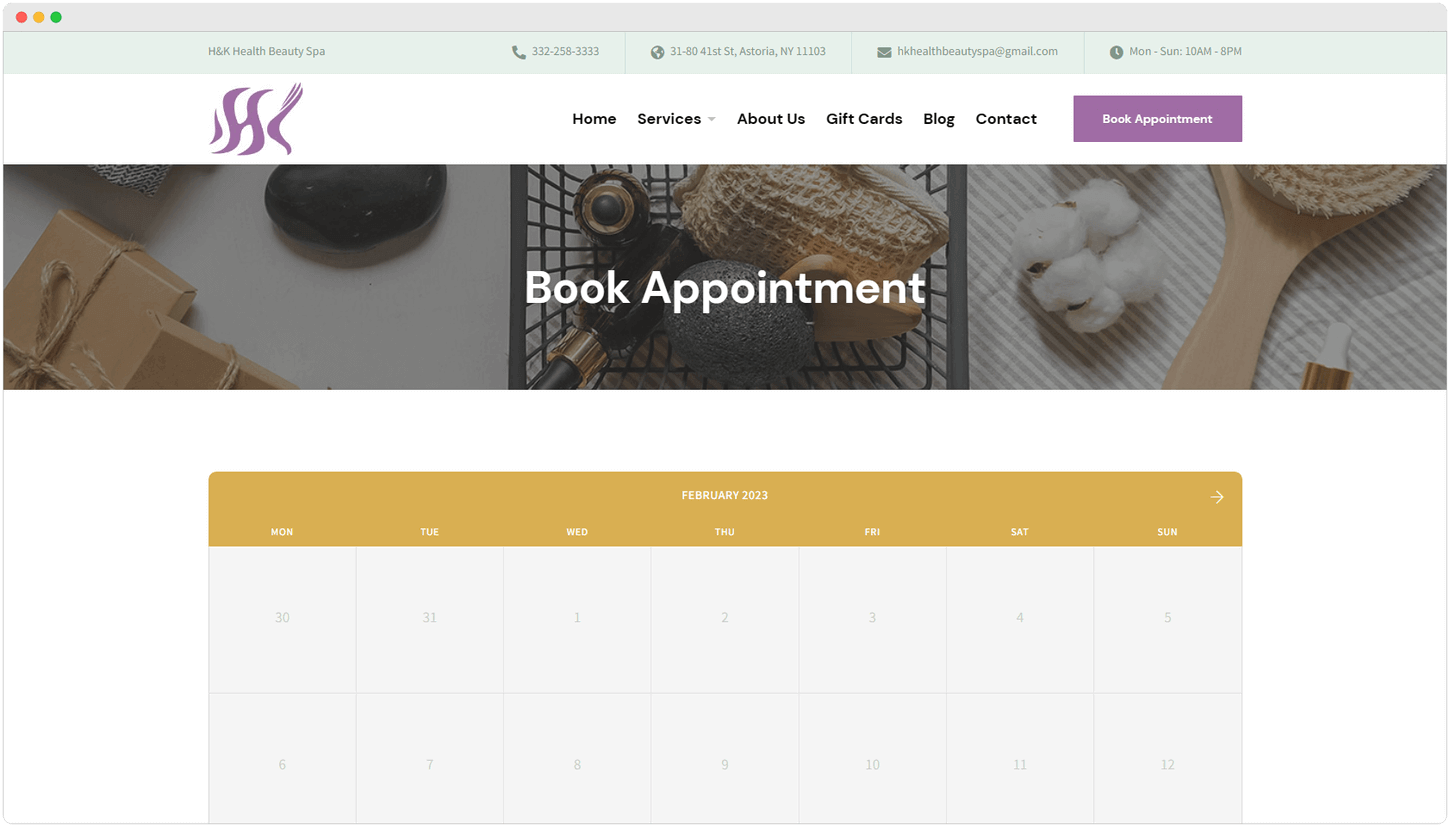Screen dimensions: 1450x827
Task: Select calendar day 8
Action: pyautogui.click(x=577, y=759)
